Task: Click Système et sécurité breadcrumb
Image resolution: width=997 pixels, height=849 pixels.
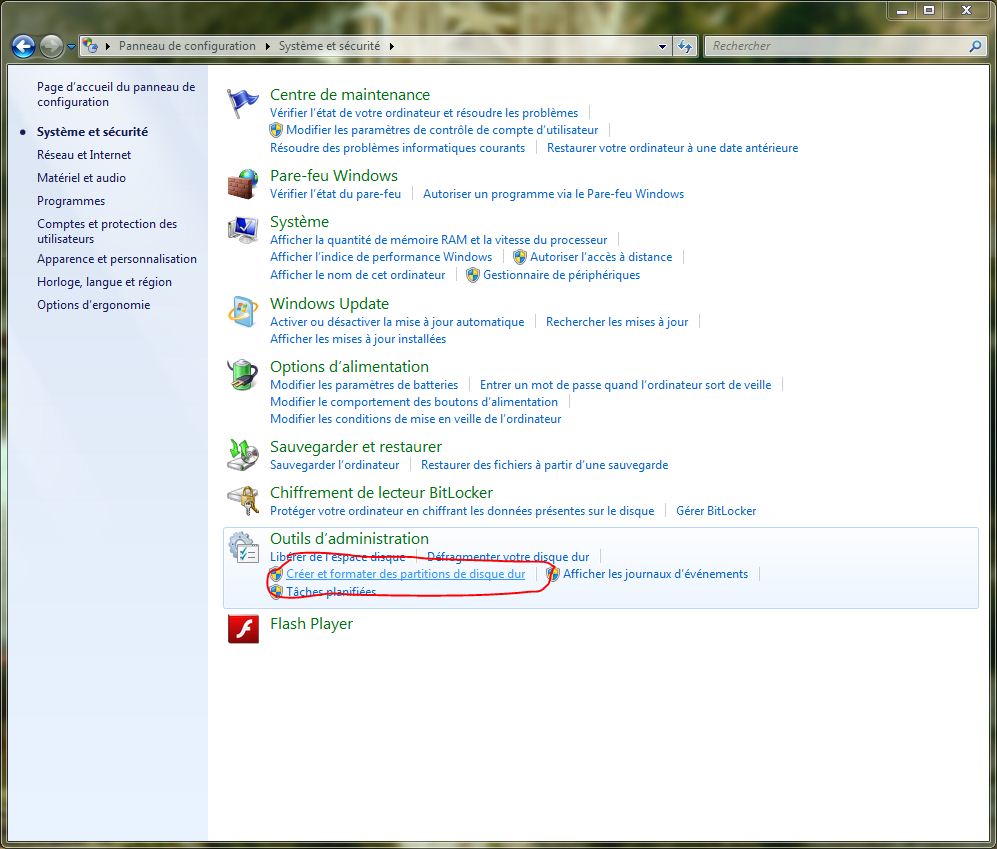Action: (329, 46)
